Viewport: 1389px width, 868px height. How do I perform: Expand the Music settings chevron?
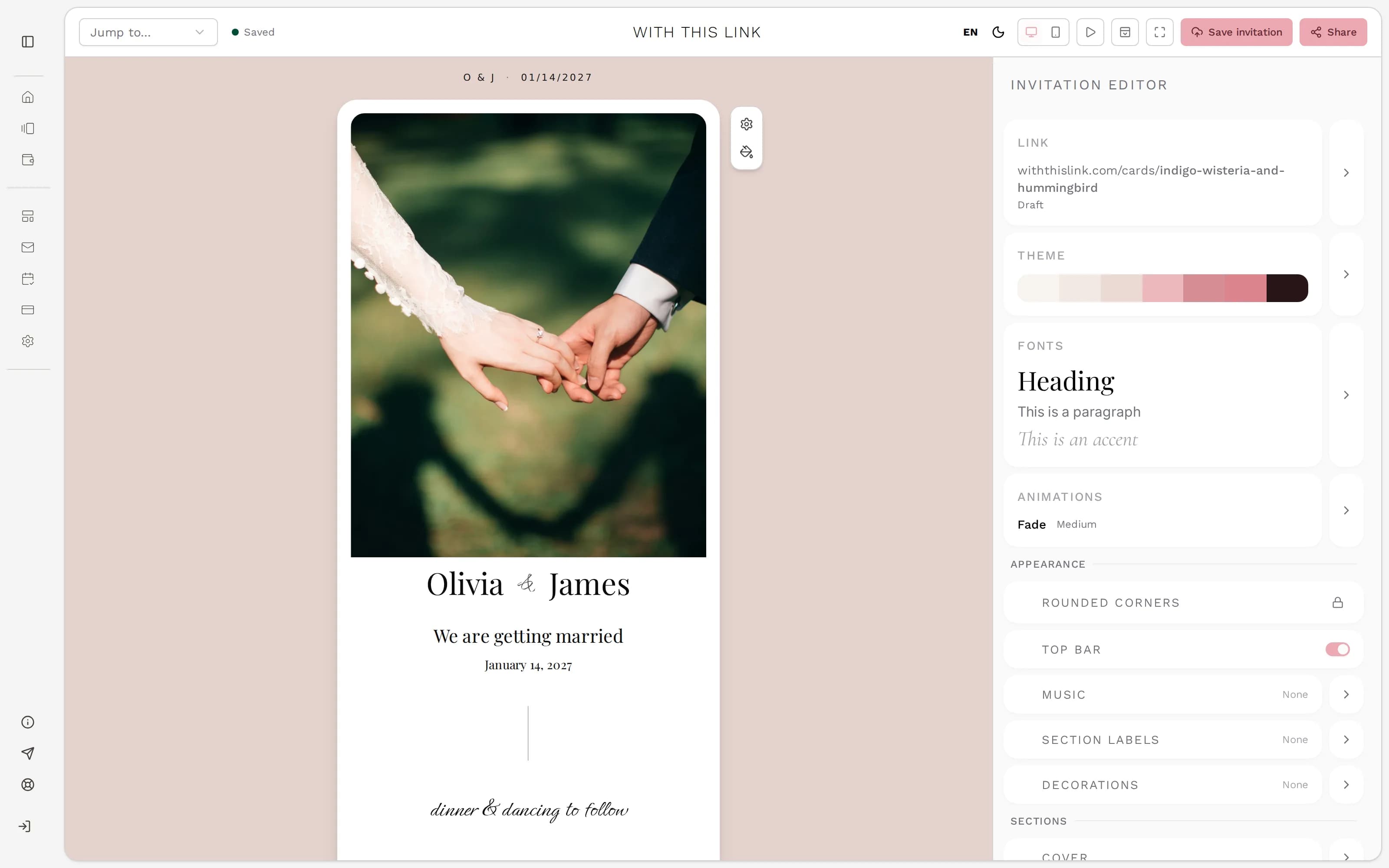[x=1346, y=695]
